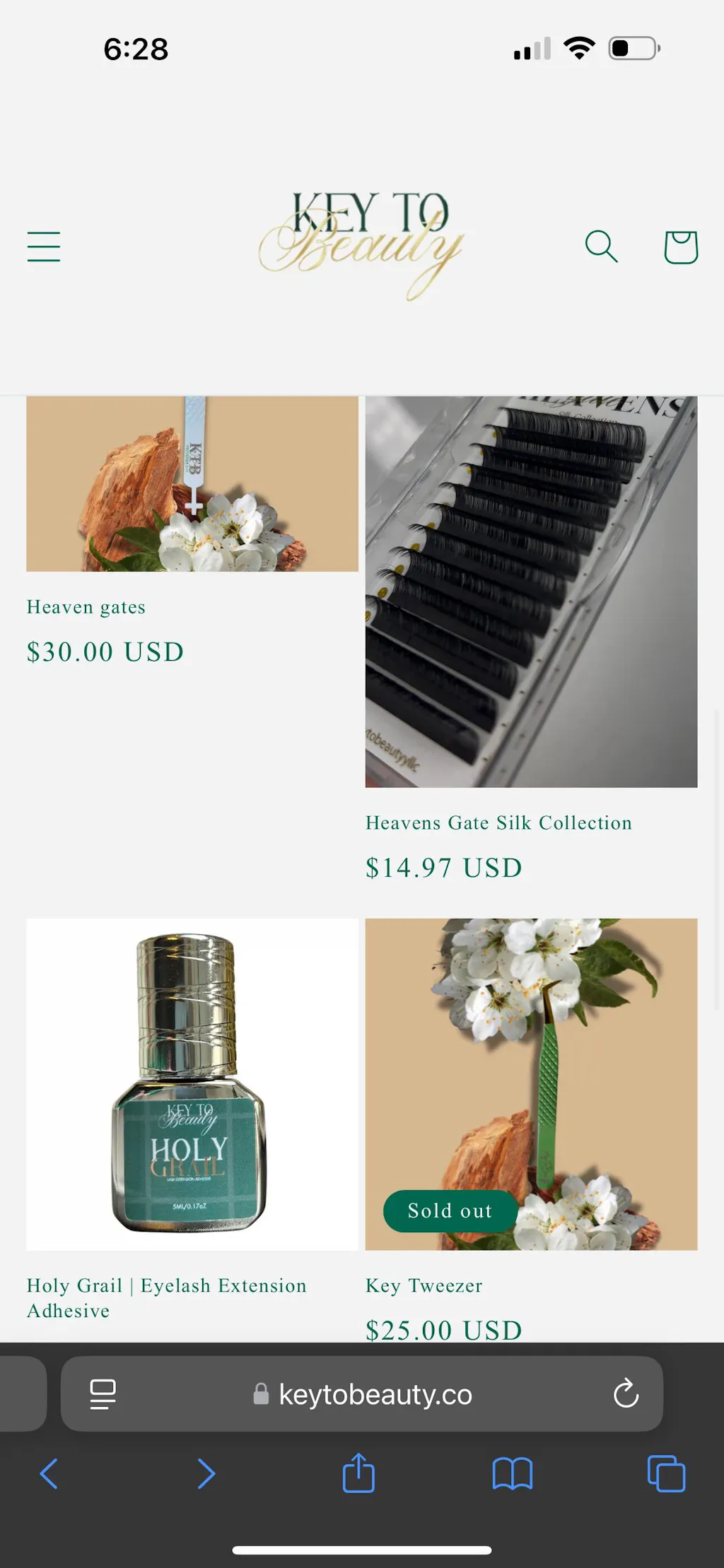Open the Heaven gates product link
The image size is (724, 1568).
[x=86, y=607]
